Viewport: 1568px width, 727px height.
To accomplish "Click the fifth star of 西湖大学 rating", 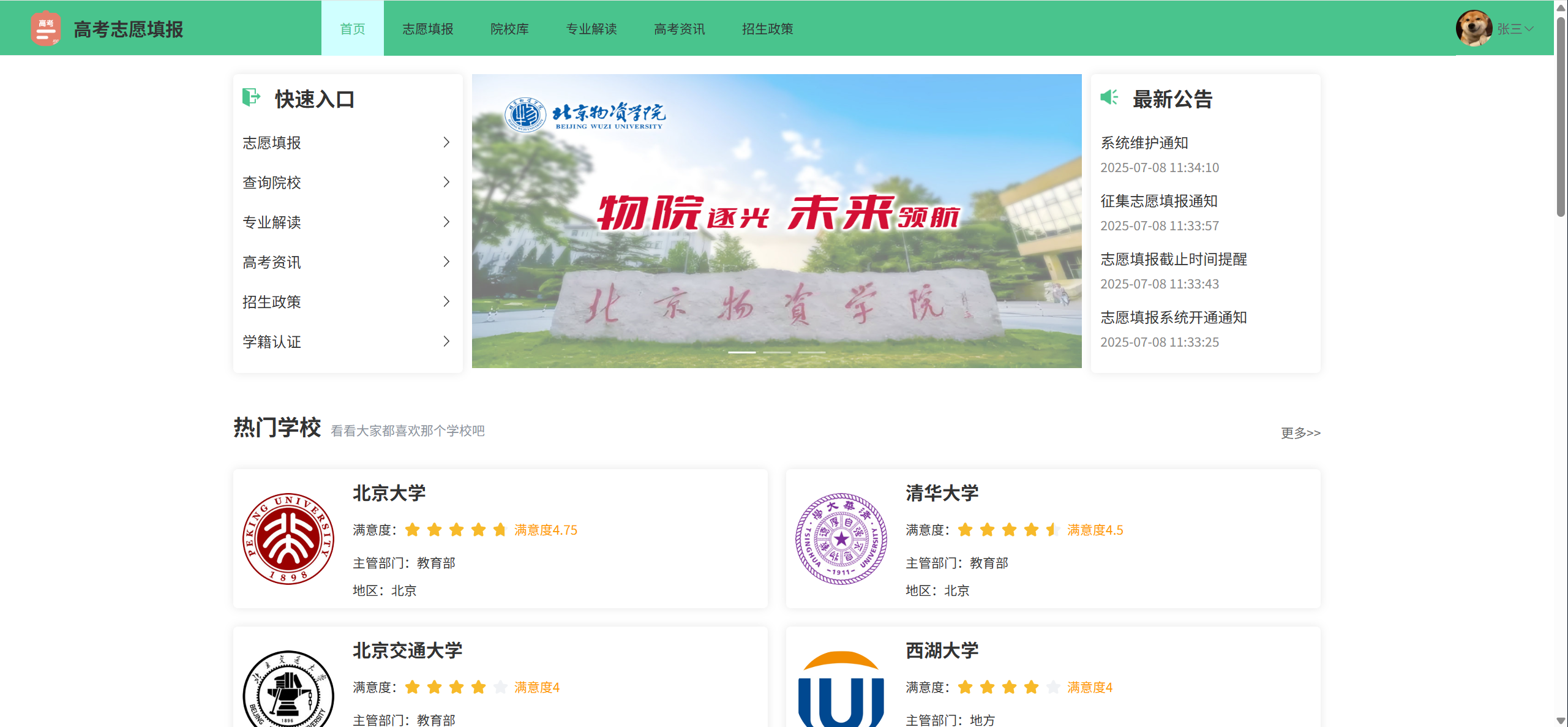I will pos(1053,687).
